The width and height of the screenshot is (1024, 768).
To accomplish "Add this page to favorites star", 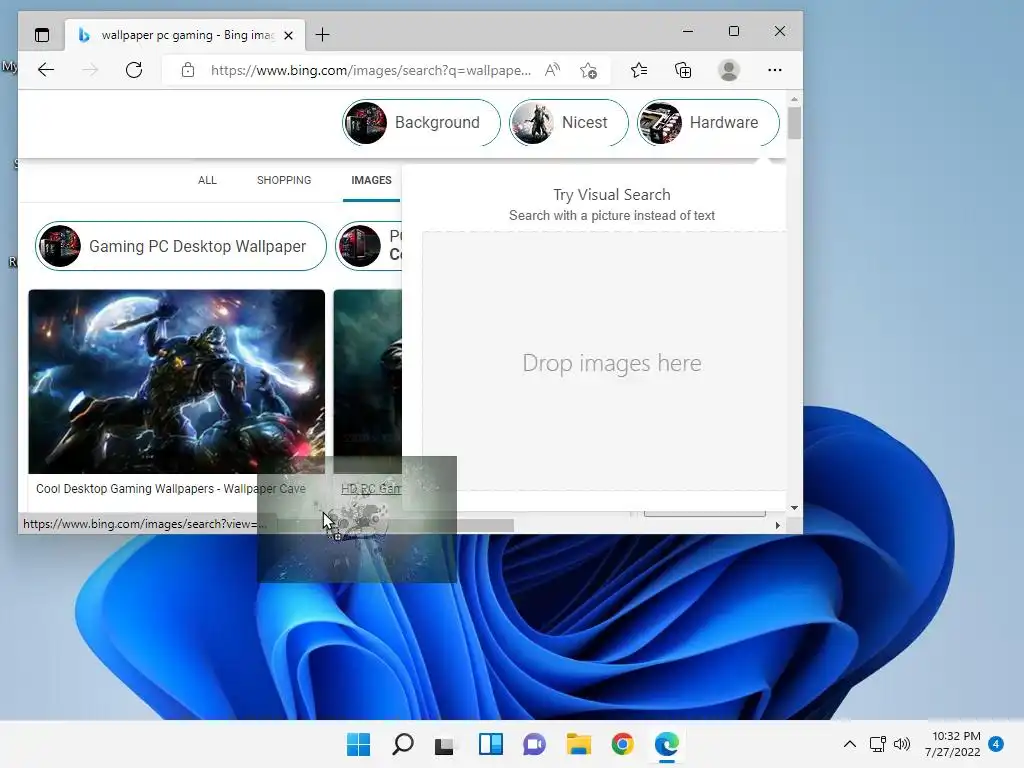I will pos(588,70).
